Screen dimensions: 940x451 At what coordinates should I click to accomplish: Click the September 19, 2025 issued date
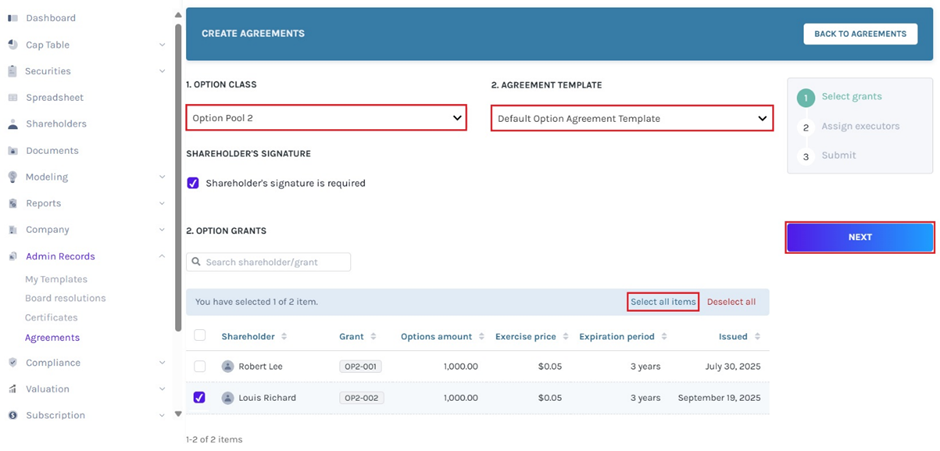(x=719, y=398)
